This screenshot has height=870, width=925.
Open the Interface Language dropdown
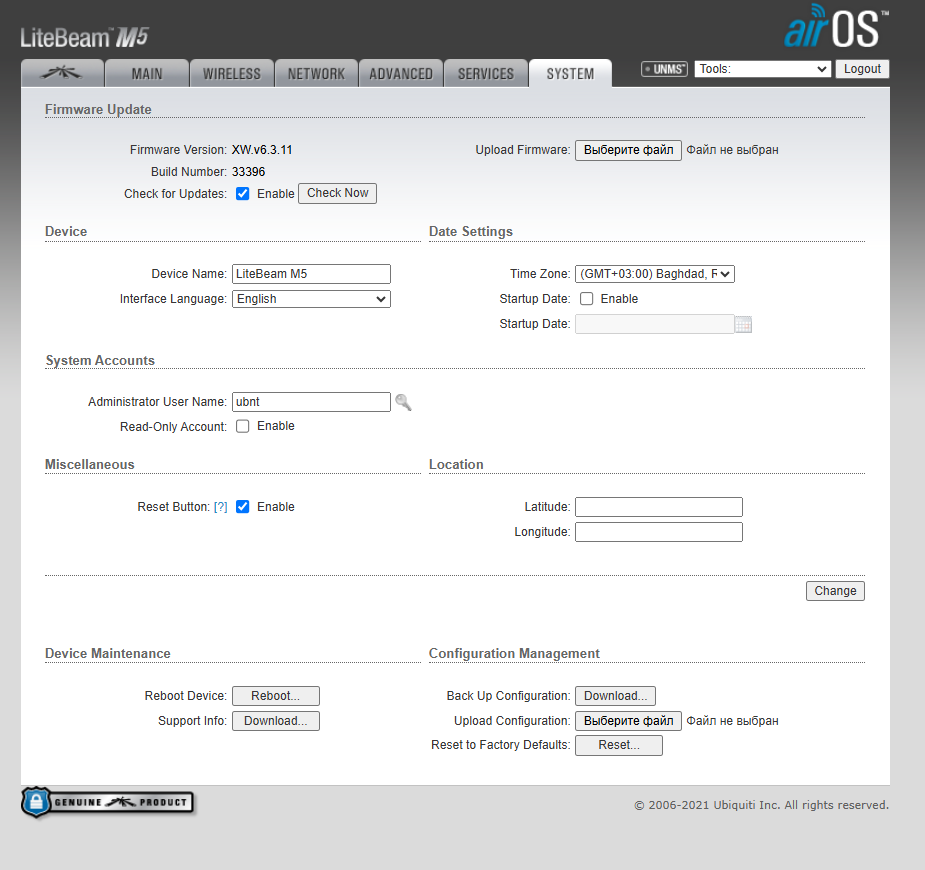point(311,299)
